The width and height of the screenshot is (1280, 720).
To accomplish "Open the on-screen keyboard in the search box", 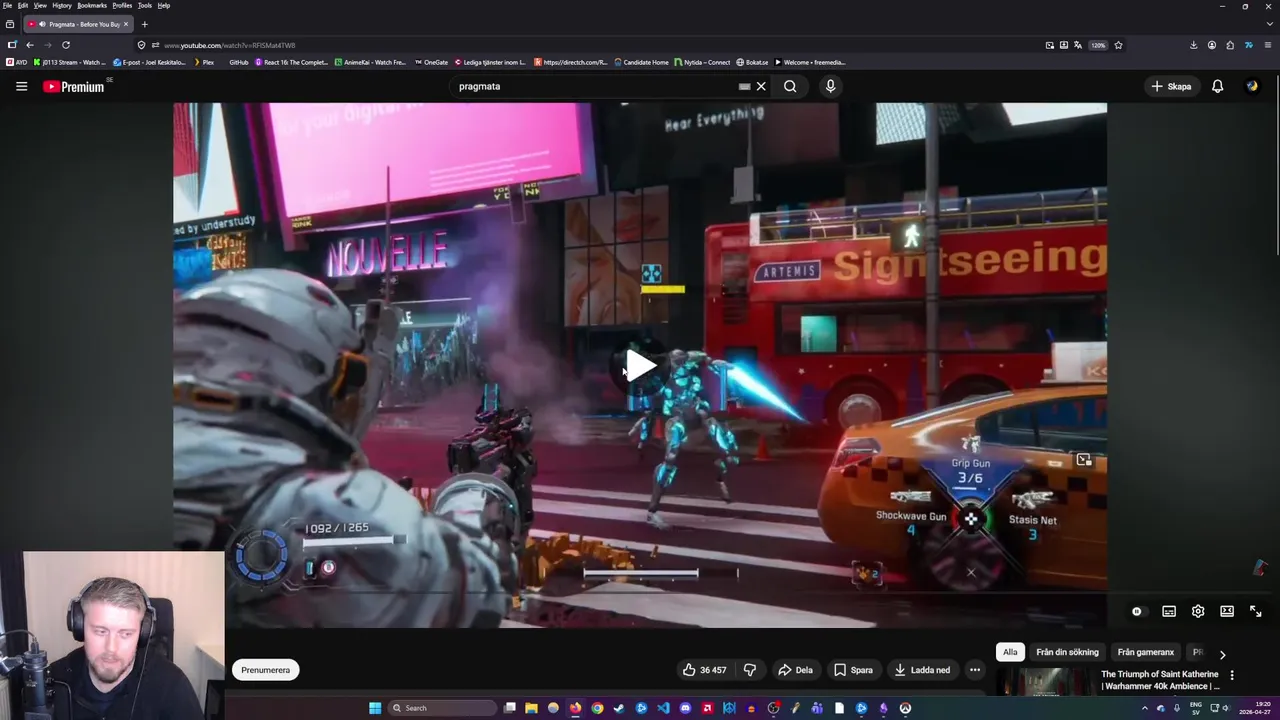I will pyautogui.click(x=744, y=86).
